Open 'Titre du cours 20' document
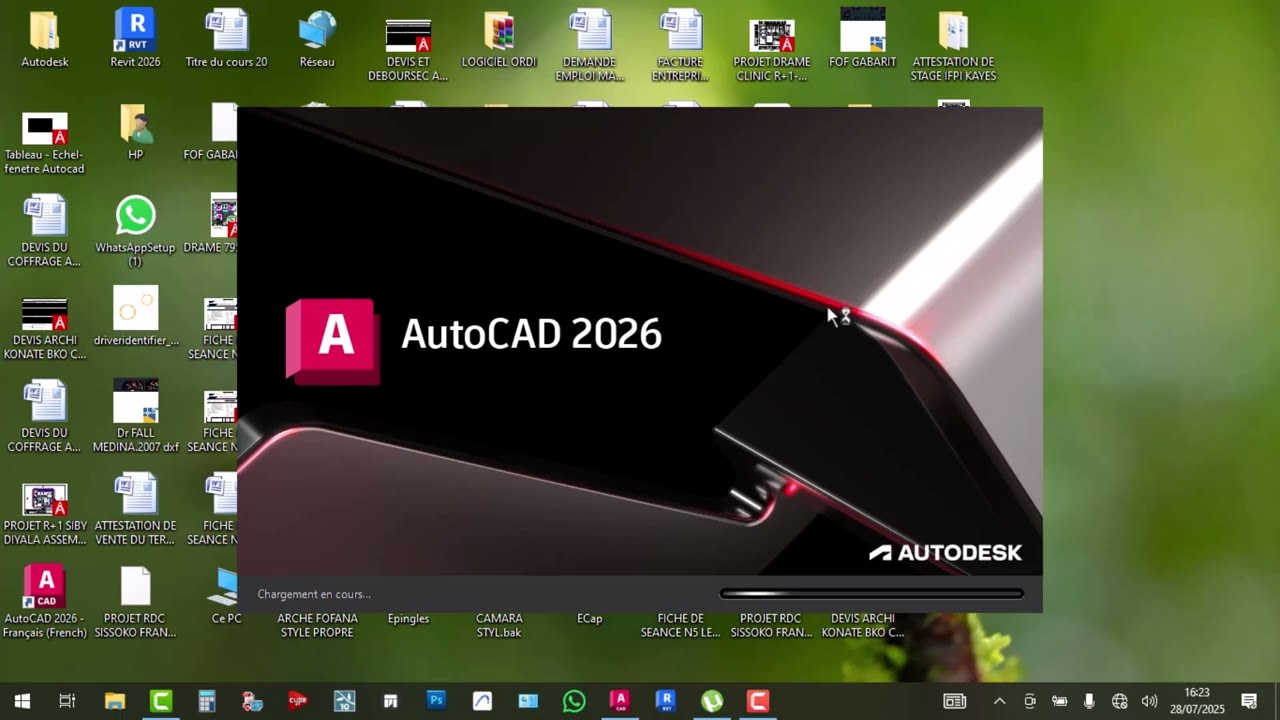Screen dimensions: 1280x720 click(226, 38)
